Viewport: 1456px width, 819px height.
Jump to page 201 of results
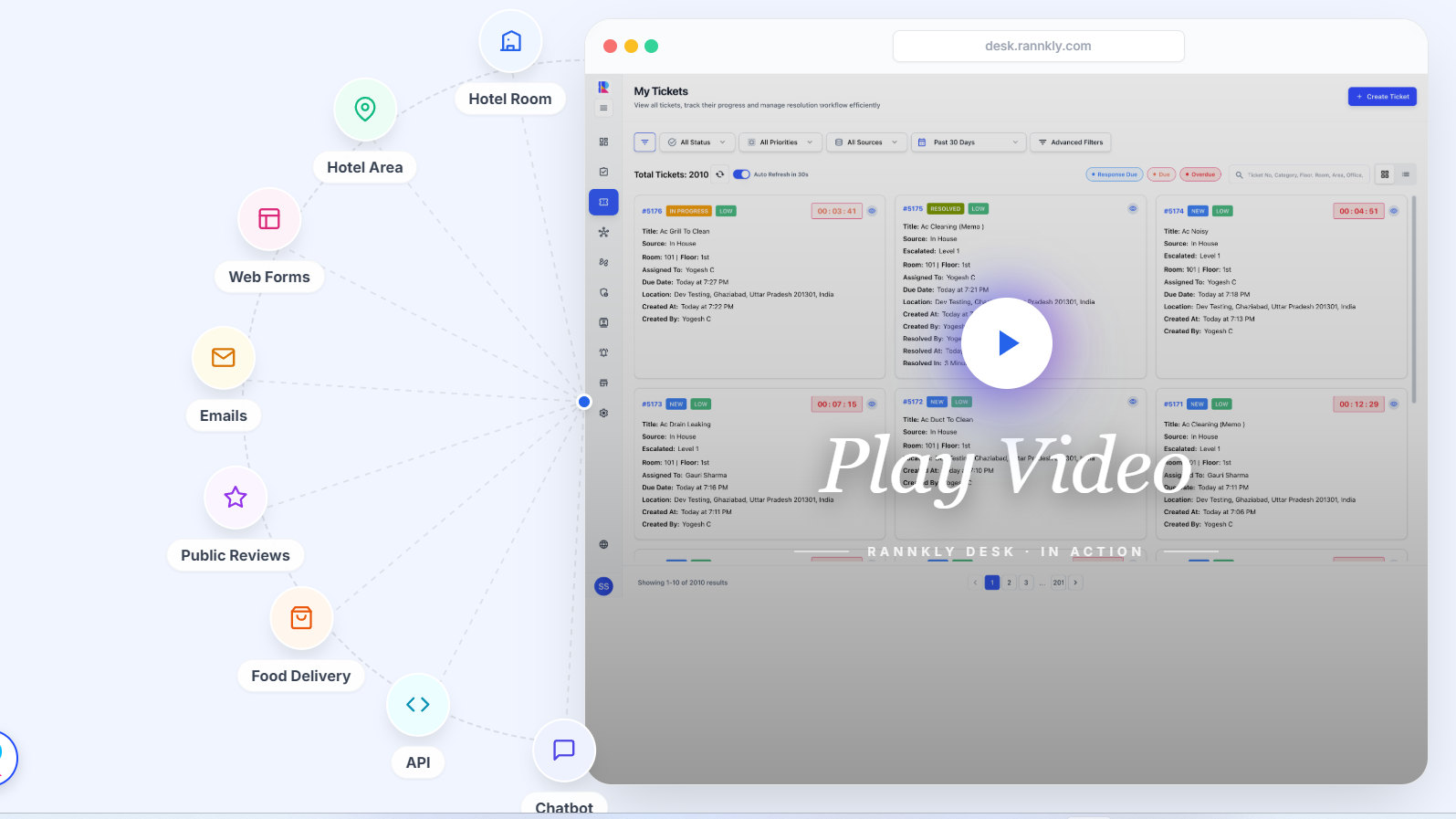pyautogui.click(x=1059, y=583)
